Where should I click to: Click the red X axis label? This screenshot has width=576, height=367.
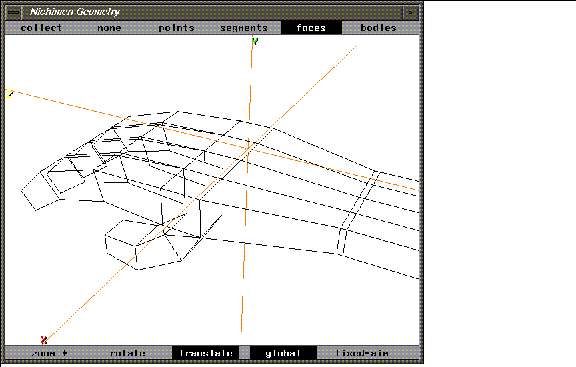click(44, 340)
